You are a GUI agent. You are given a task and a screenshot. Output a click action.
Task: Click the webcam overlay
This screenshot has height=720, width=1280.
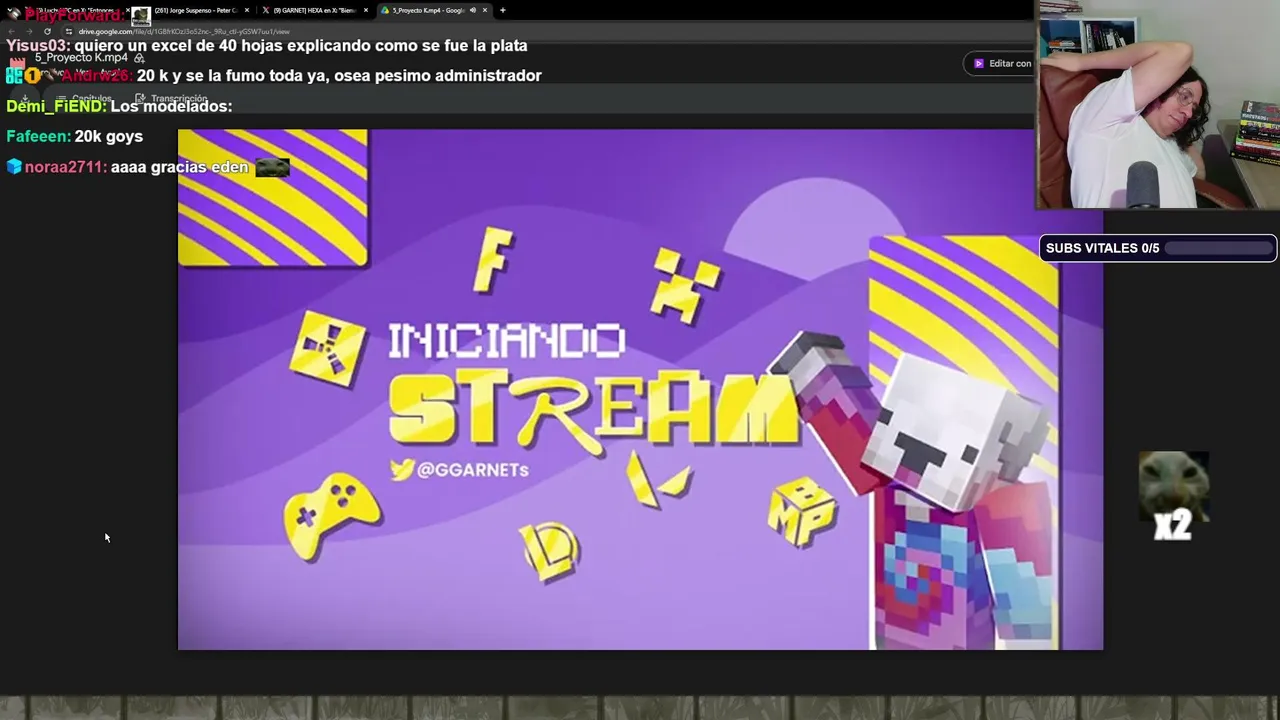pyautogui.click(x=1158, y=104)
